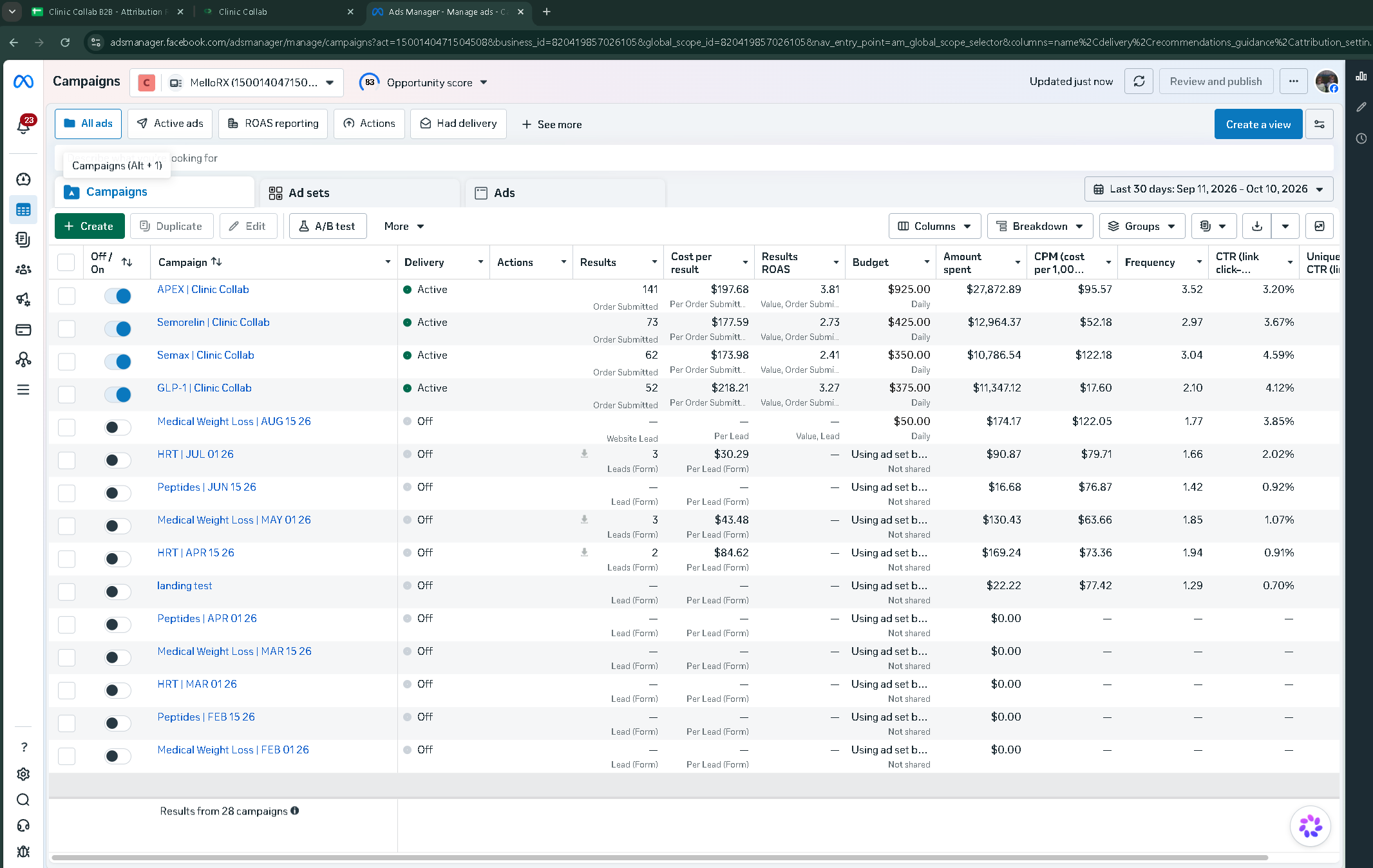Switch to the Ad sets tab
Image resolution: width=1373 pixels, height=868 pixels.
tap(359, 193)
